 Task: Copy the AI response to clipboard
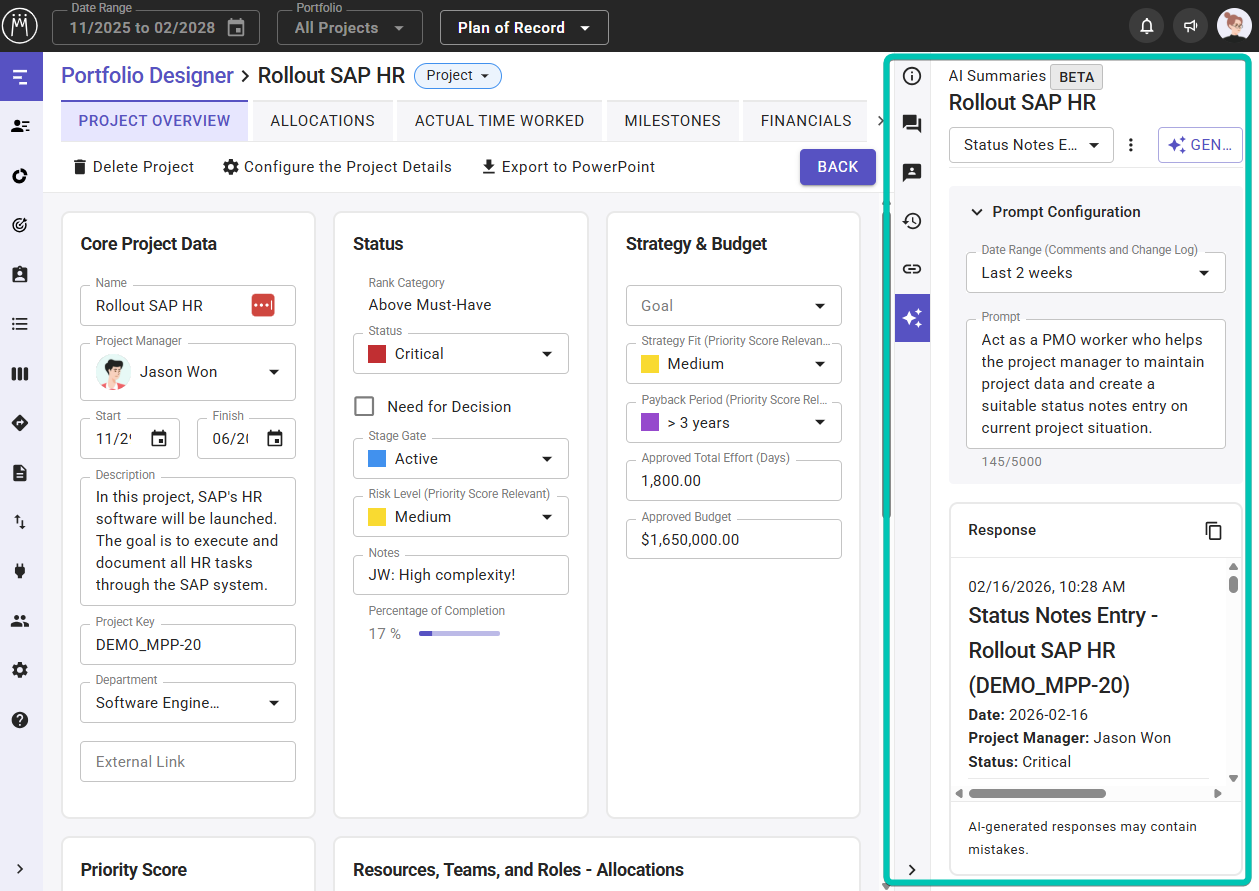tap(1213, 530)
